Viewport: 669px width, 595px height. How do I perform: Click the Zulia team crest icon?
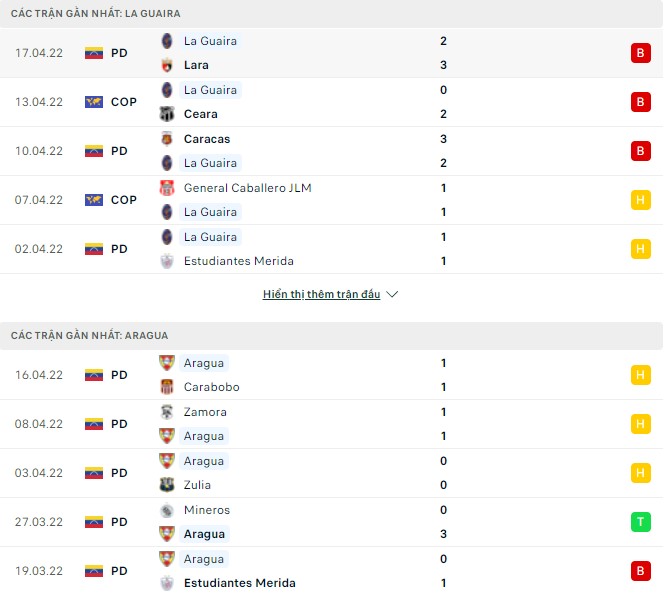click(167, 485)
